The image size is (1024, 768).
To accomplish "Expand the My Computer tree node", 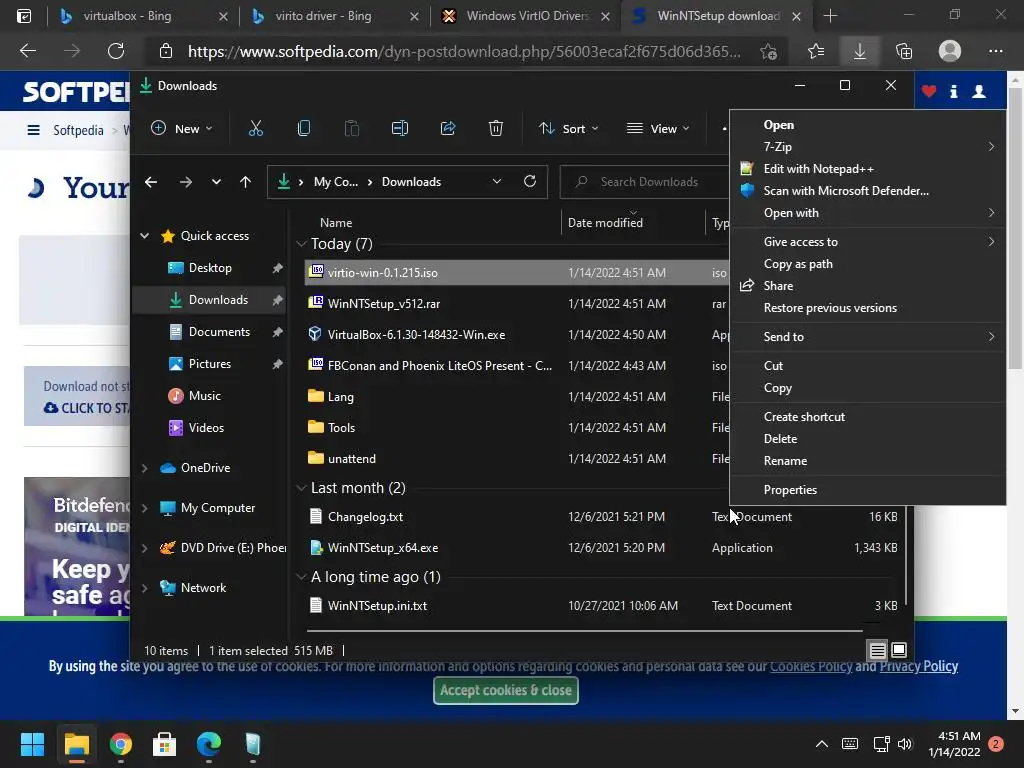I will (144, 508).
